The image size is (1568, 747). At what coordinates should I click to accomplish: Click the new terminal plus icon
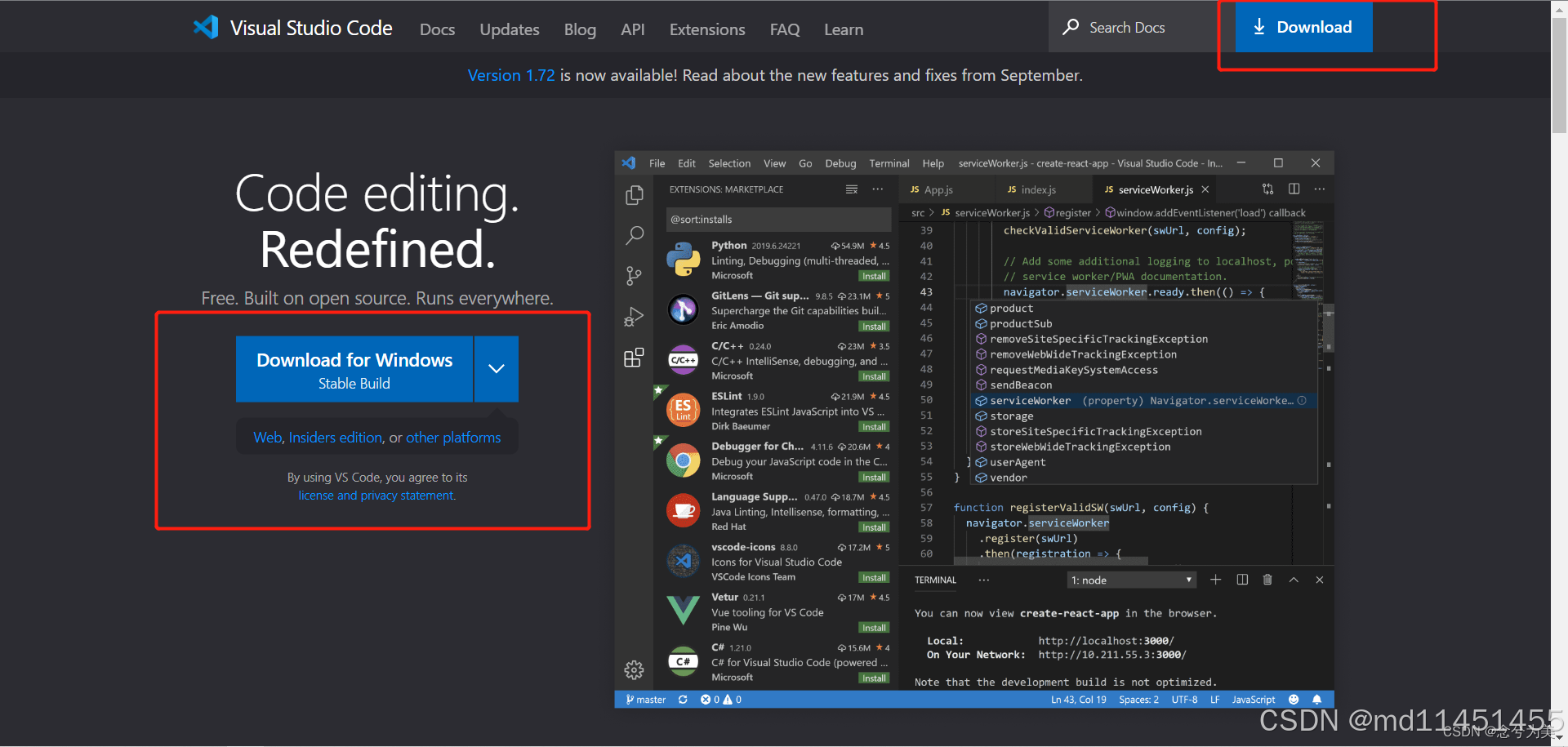(1215, 580)
